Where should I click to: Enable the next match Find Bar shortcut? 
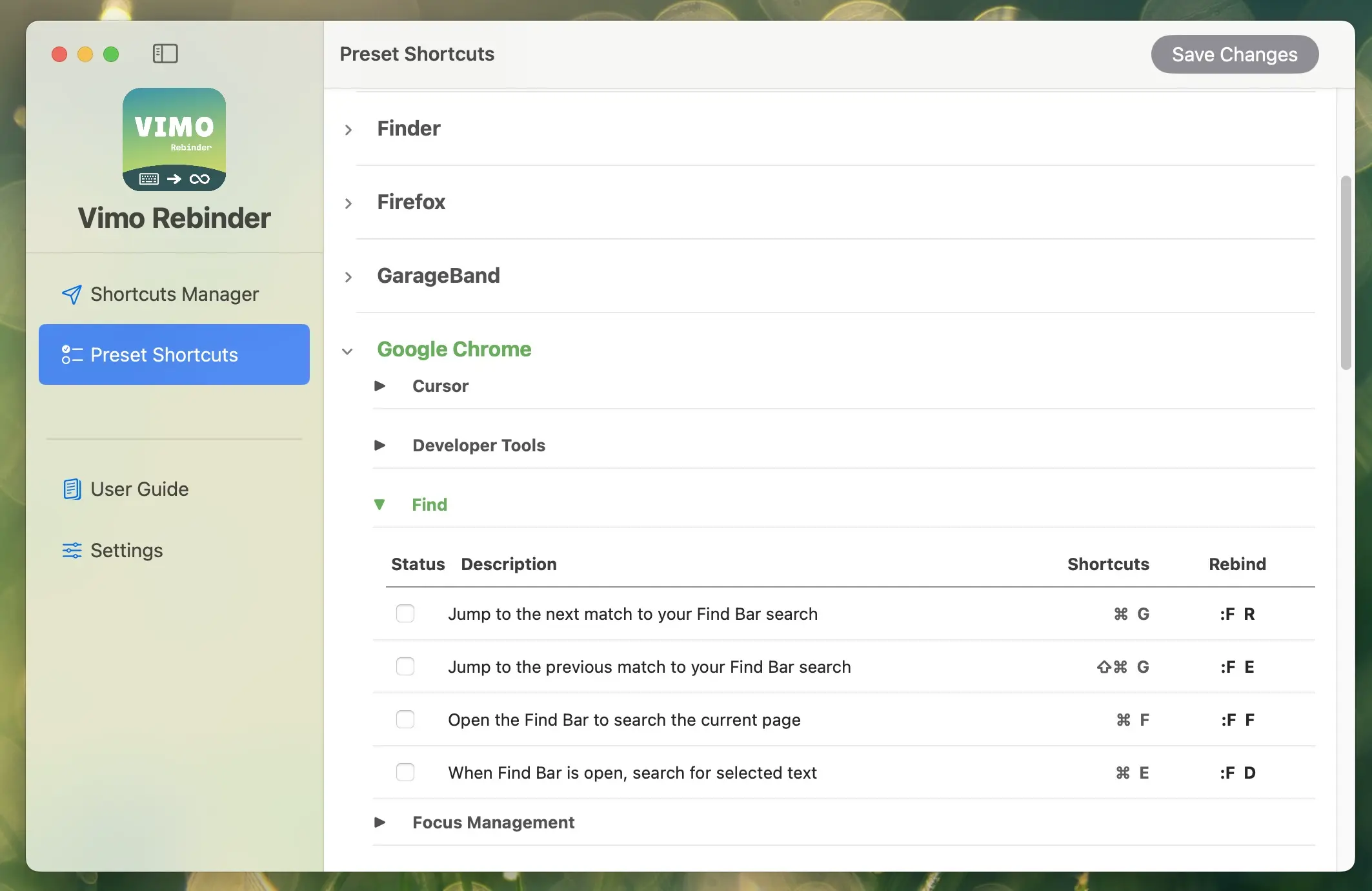click(405, 613)
